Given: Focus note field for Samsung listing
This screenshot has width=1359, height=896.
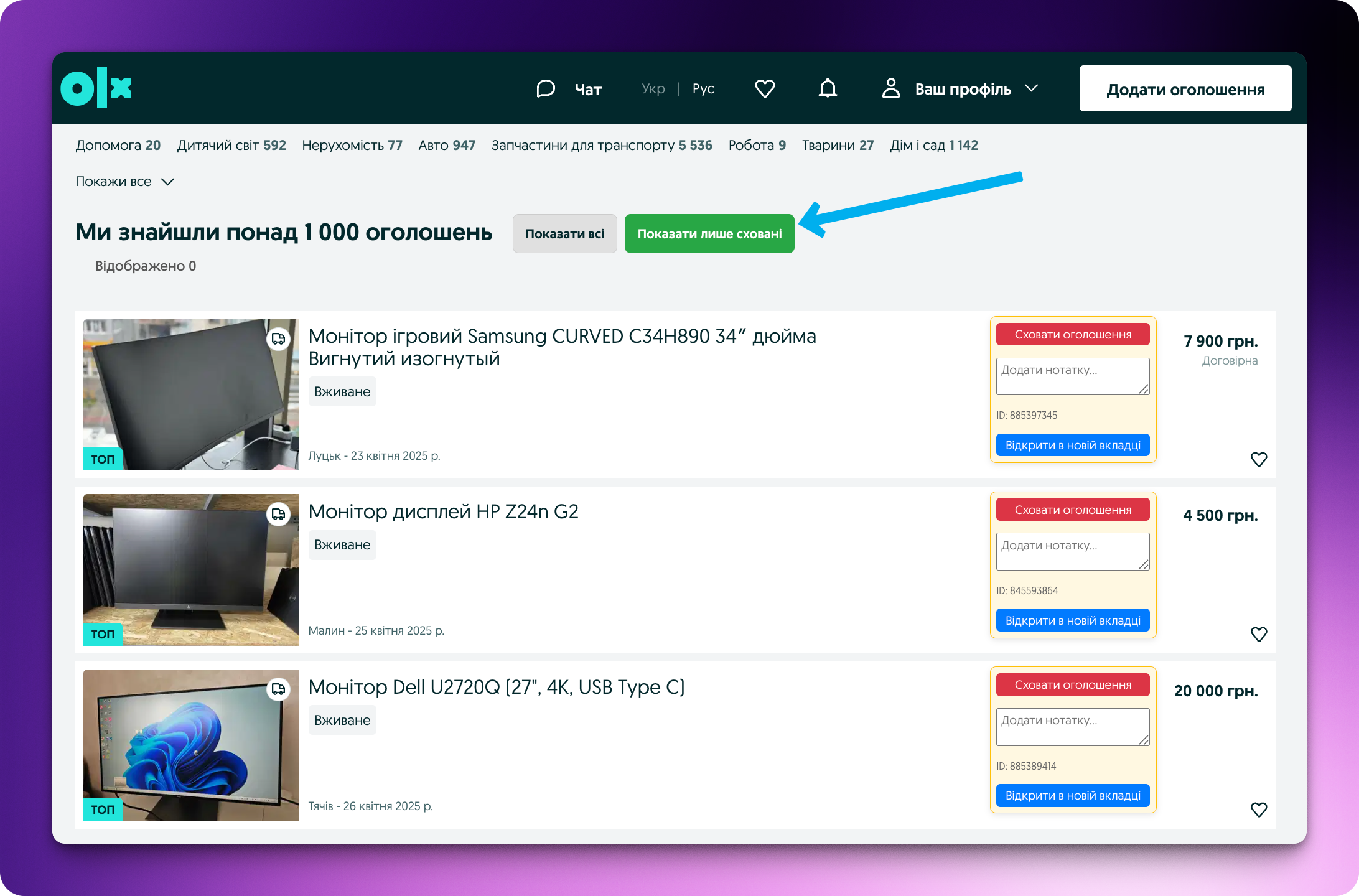Looking at the screenshot, I should 1073,376.
